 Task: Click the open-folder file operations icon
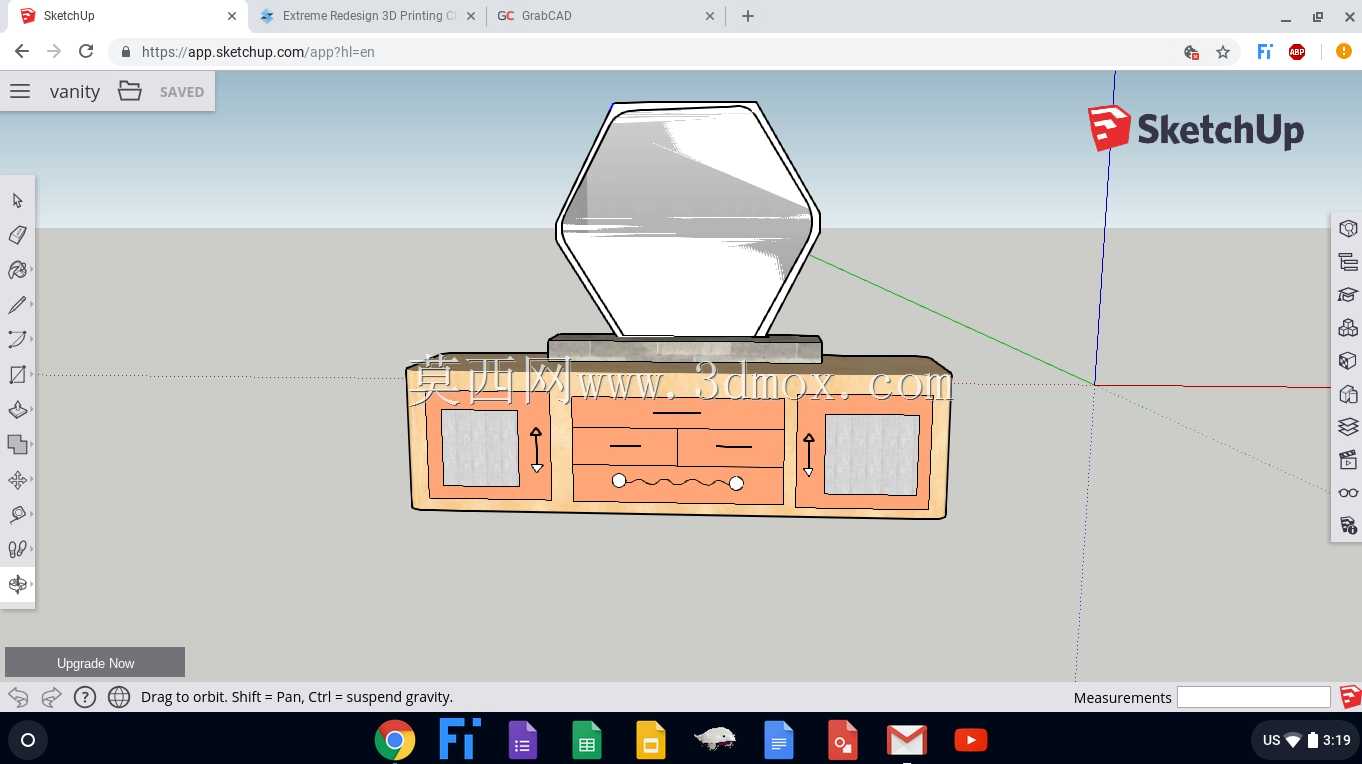pyautogui.click(x=130, y=91)
